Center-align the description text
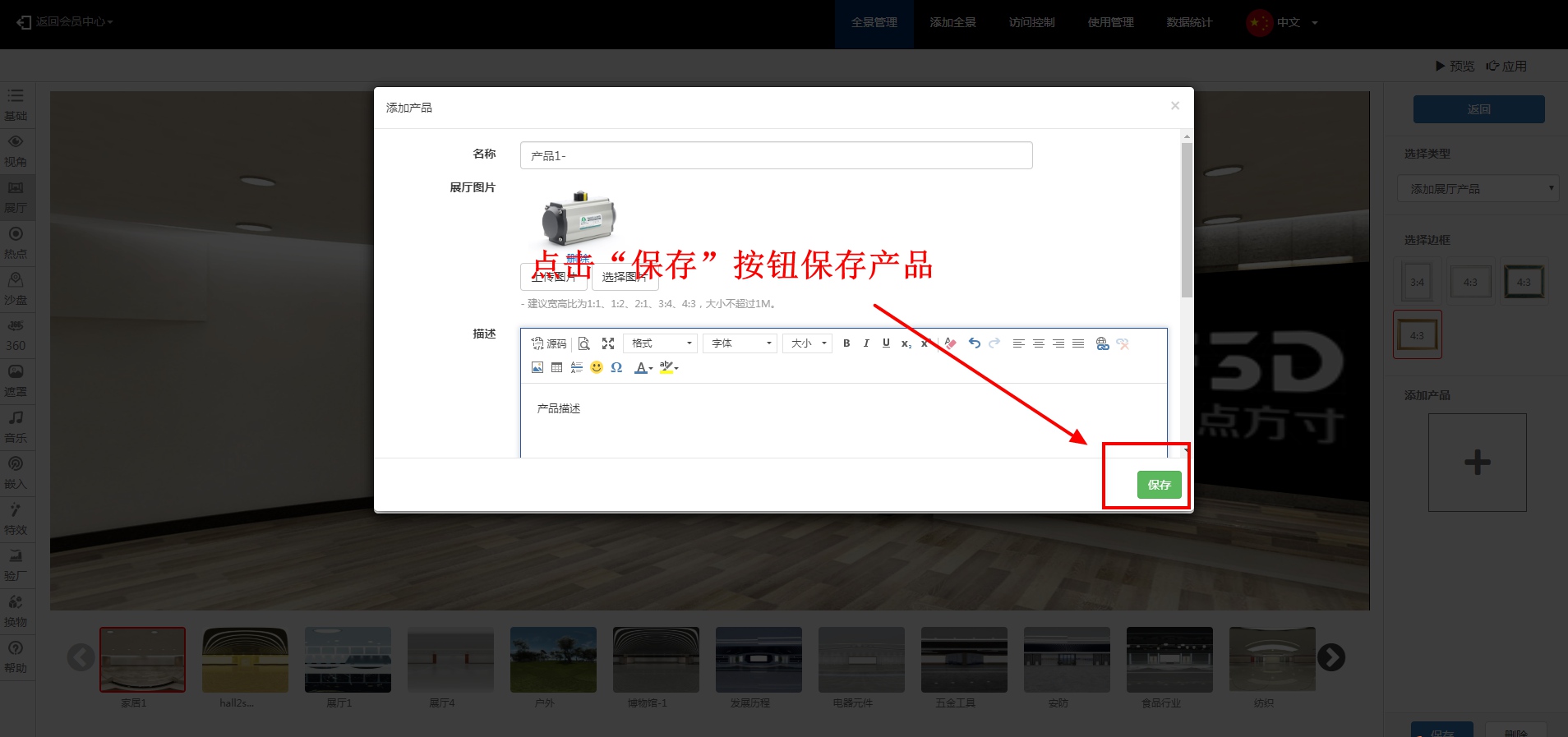The image size is (1568, 737). click(1039, 343)
